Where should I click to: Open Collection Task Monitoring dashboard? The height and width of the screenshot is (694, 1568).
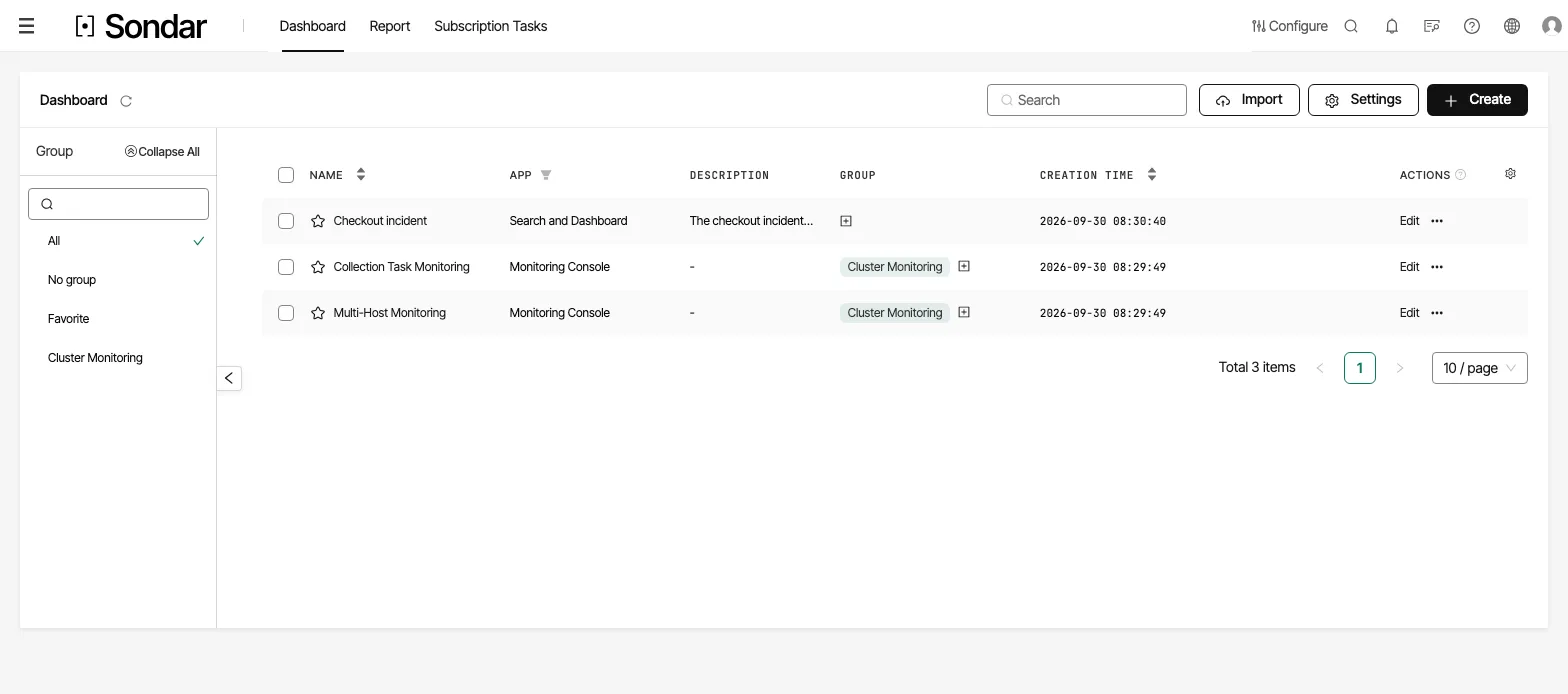(401, 267)
